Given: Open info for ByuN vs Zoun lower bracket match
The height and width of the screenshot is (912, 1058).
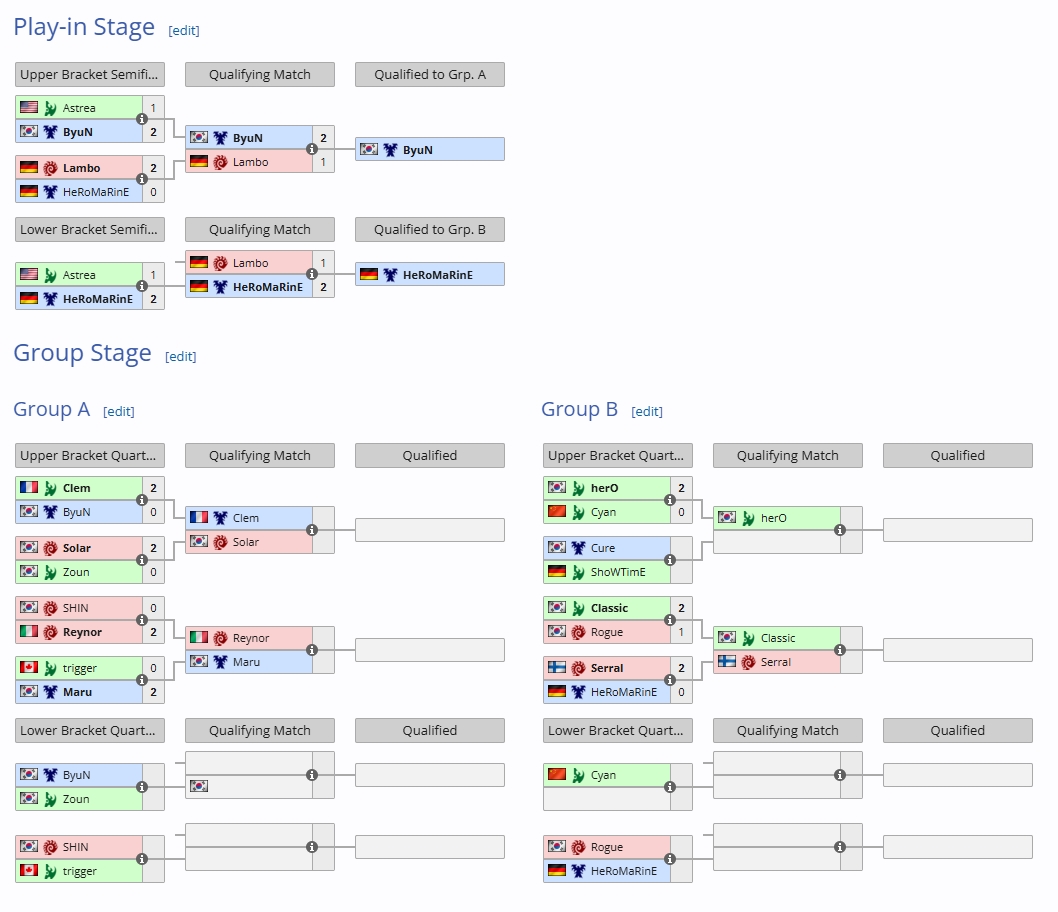Looking at the screenshot, I should click(142, 787).
